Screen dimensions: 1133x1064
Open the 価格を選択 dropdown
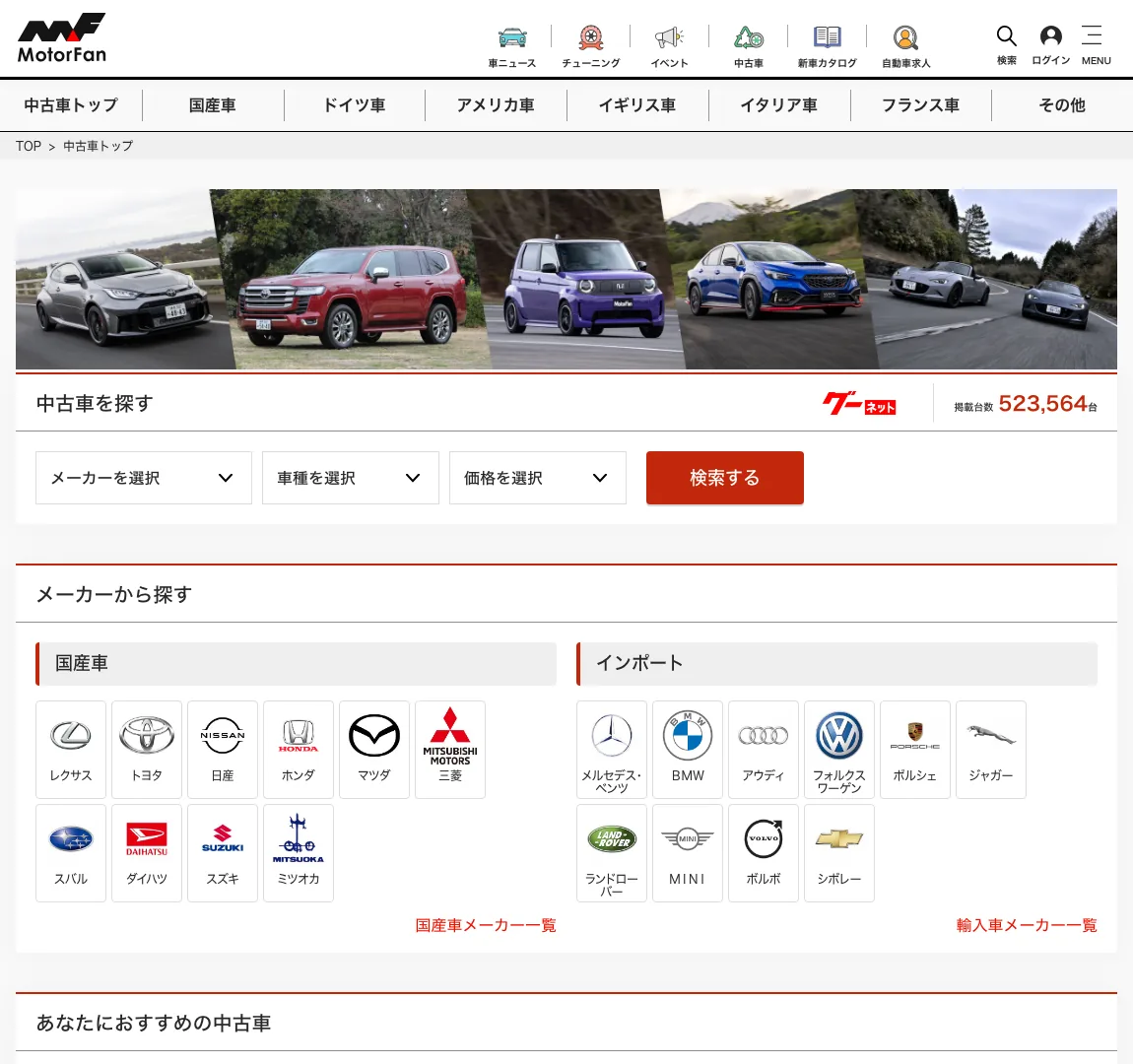coord(538,478)
